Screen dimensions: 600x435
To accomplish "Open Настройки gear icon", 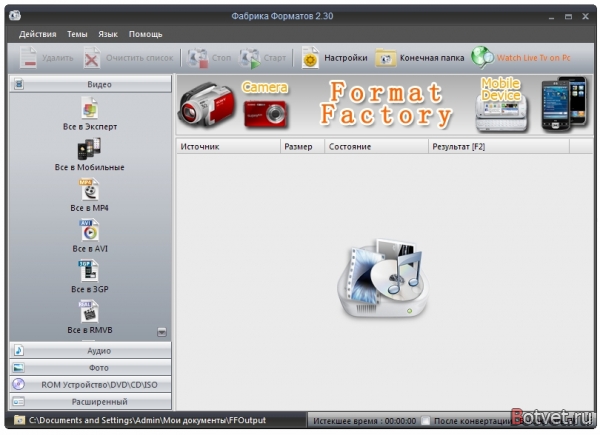I will pyautogui.click(x=310, y=58).
